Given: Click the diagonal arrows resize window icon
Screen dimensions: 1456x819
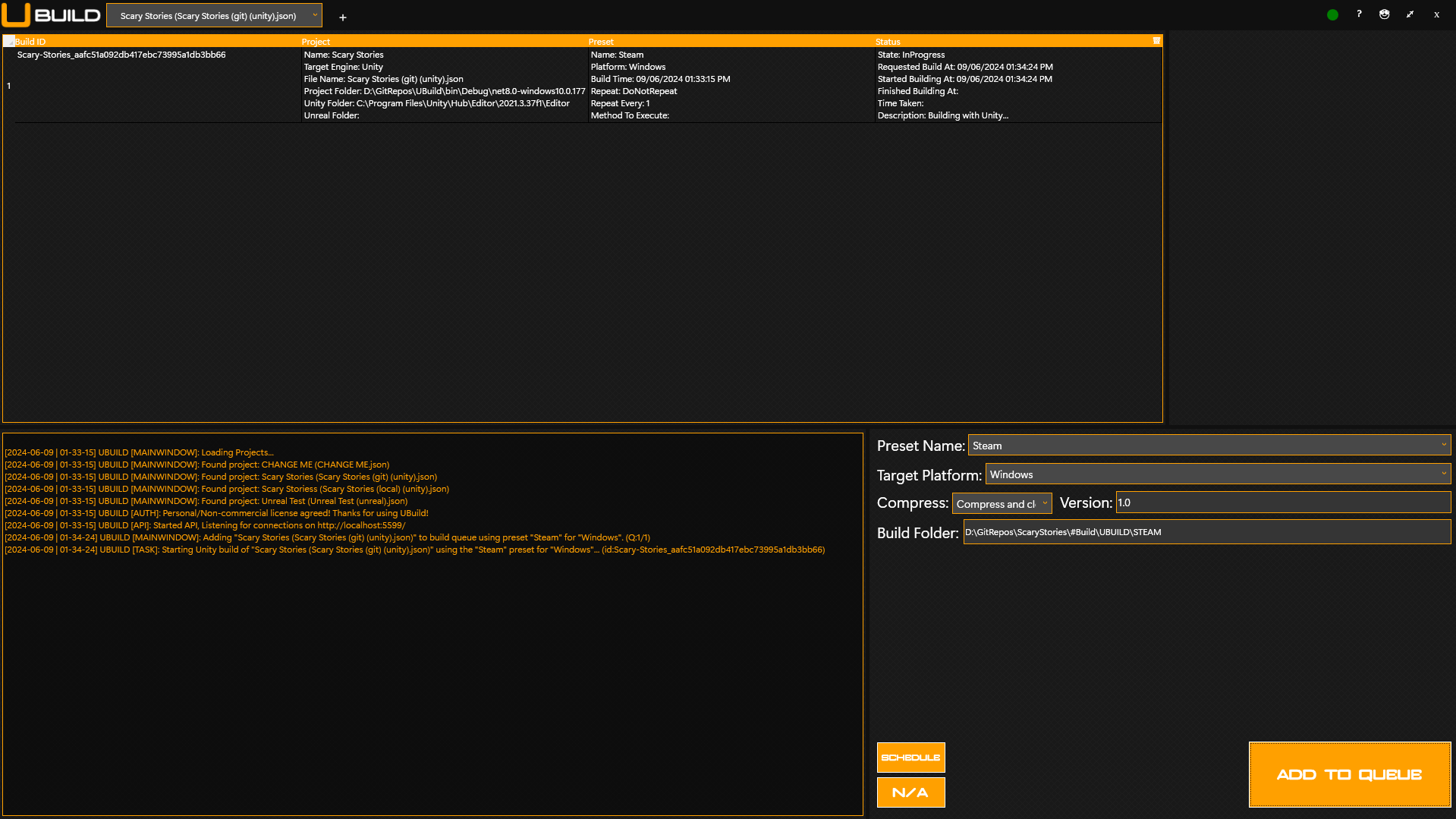Looking at the screenshot, I should (x=1410, y=14).
